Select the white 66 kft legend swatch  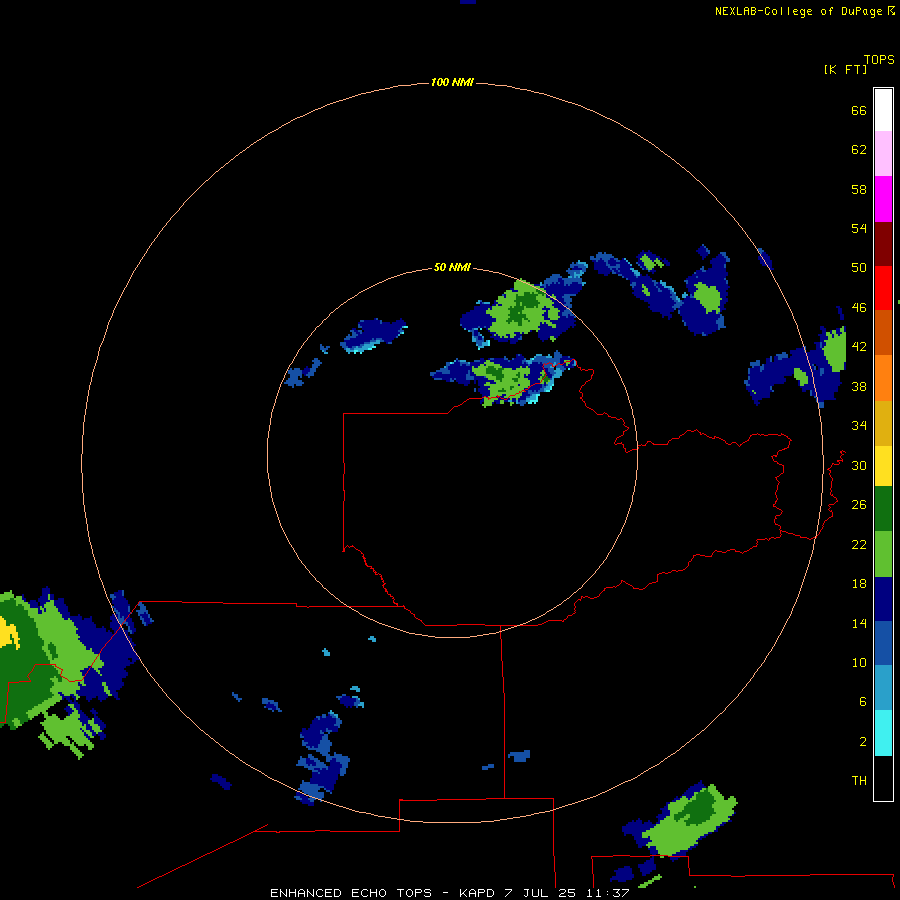click(883, 110)
